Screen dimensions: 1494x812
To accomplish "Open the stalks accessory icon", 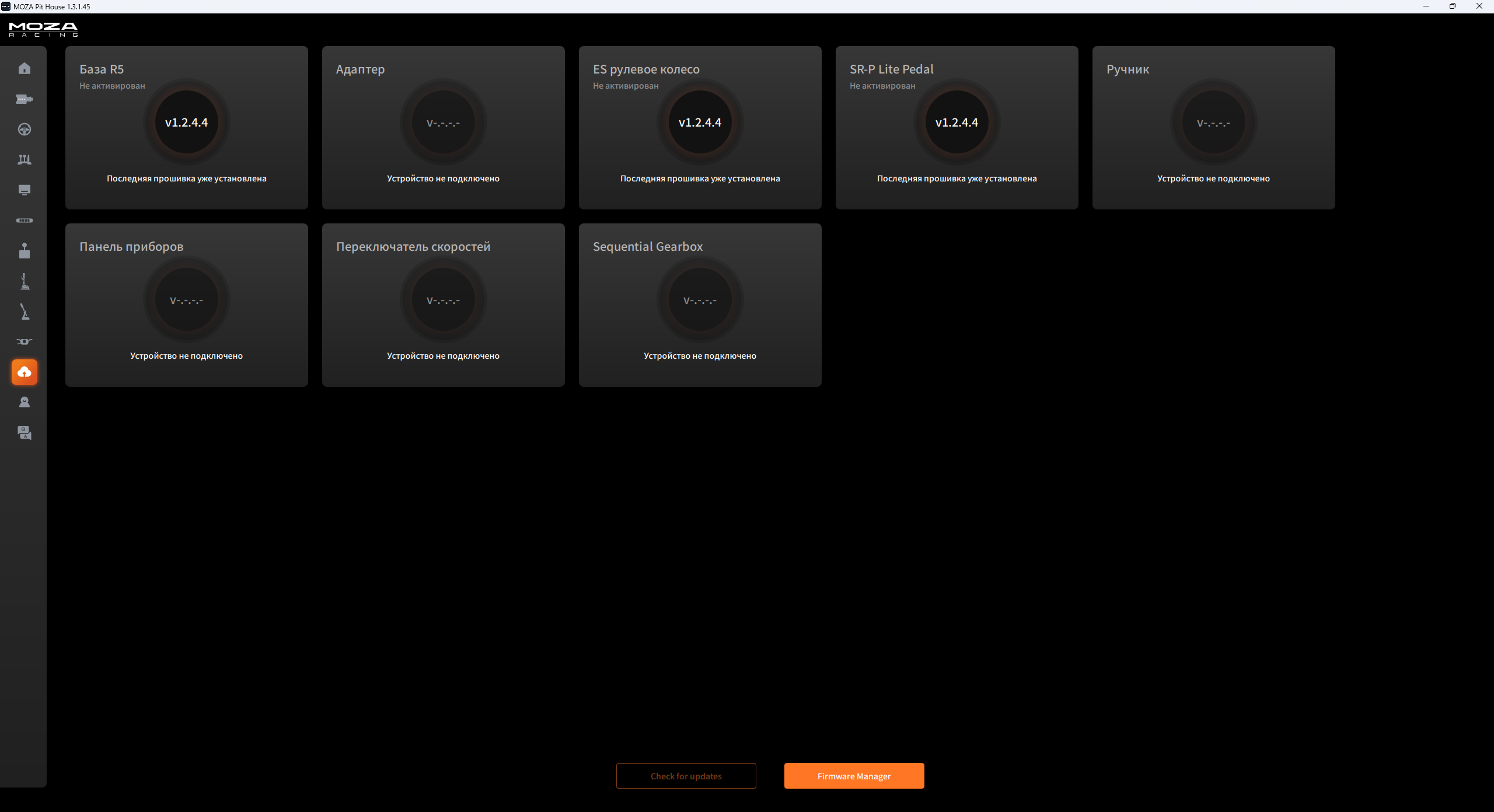I will [25, 342].
